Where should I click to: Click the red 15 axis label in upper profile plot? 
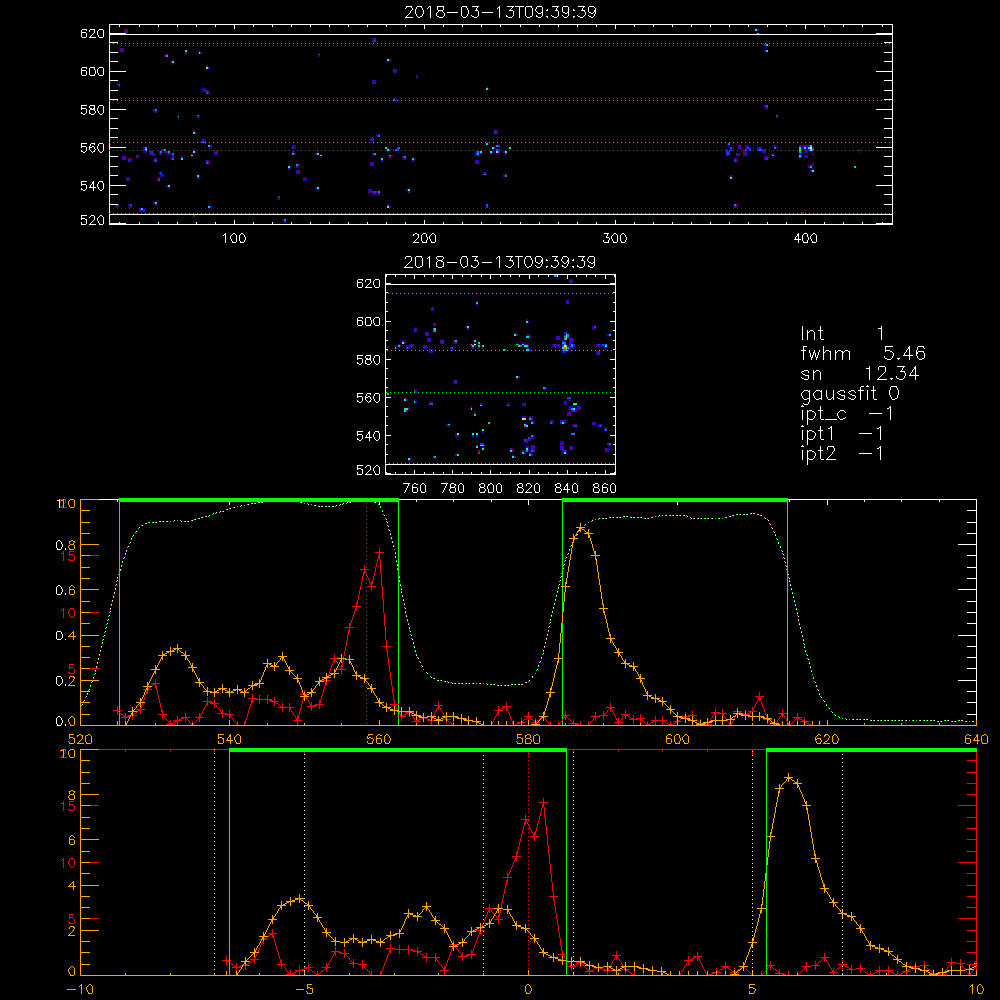point(68,556)
